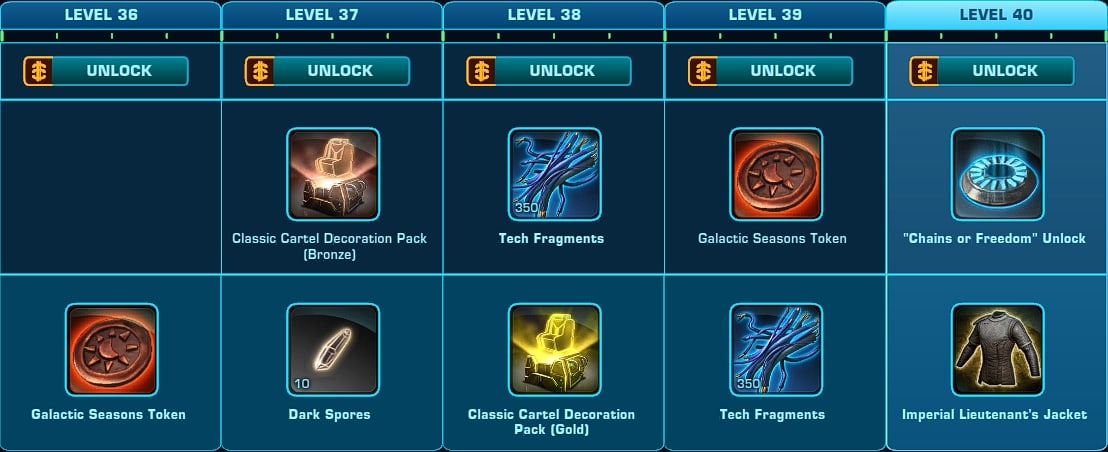
Task: Select the Level 36 header tab
Action: pyautogui.click(x=111, y=15)
